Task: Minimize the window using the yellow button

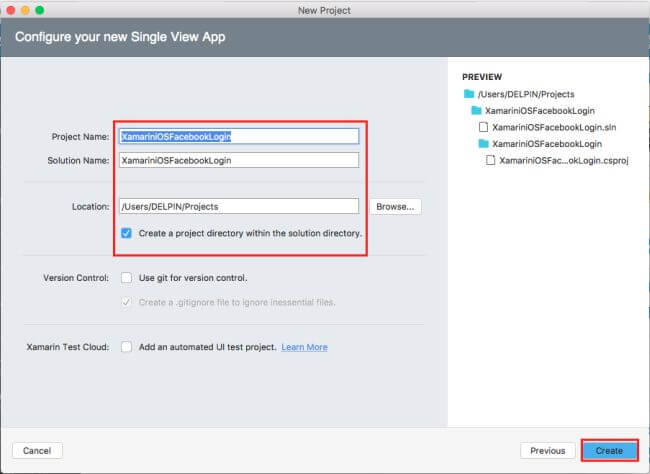Action: [26, 9]
